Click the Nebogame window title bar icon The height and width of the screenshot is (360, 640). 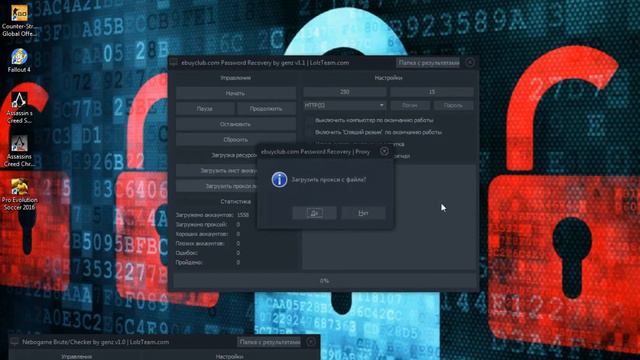tap(15, 342)
